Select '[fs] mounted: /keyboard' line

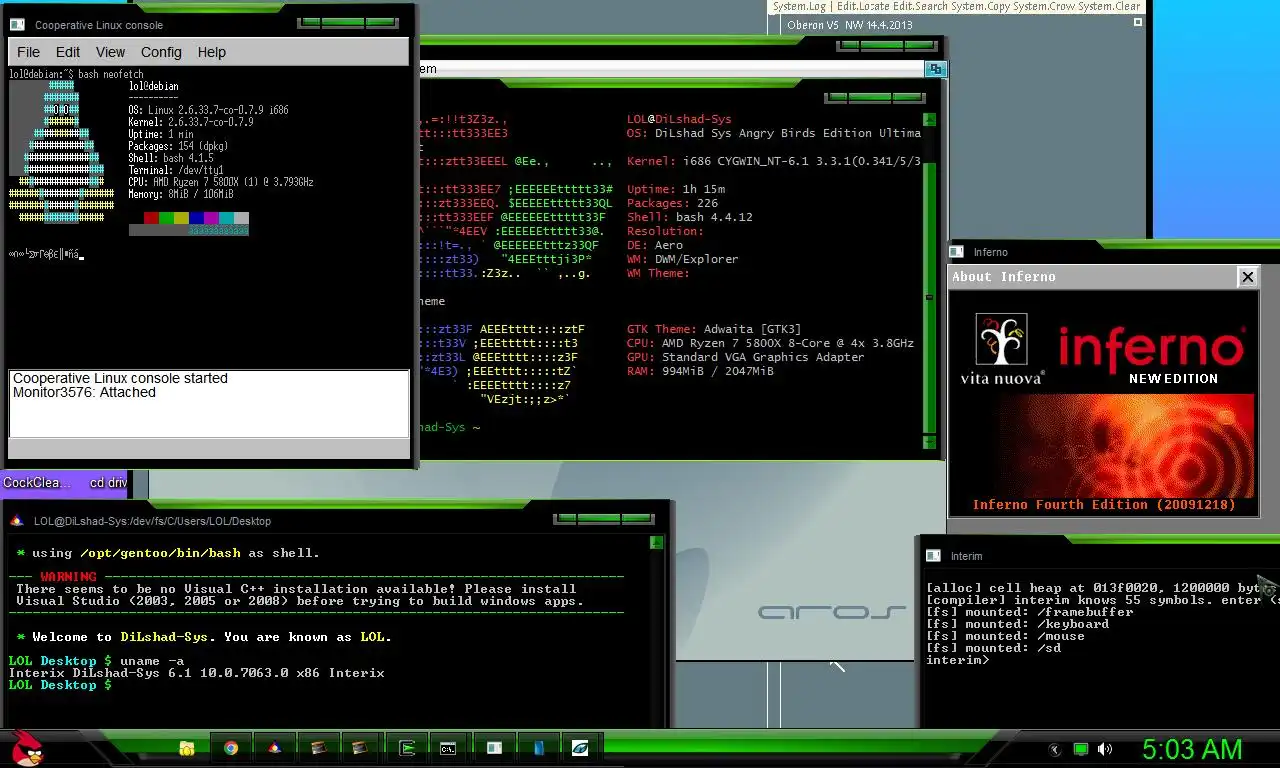click(1017, 624)
